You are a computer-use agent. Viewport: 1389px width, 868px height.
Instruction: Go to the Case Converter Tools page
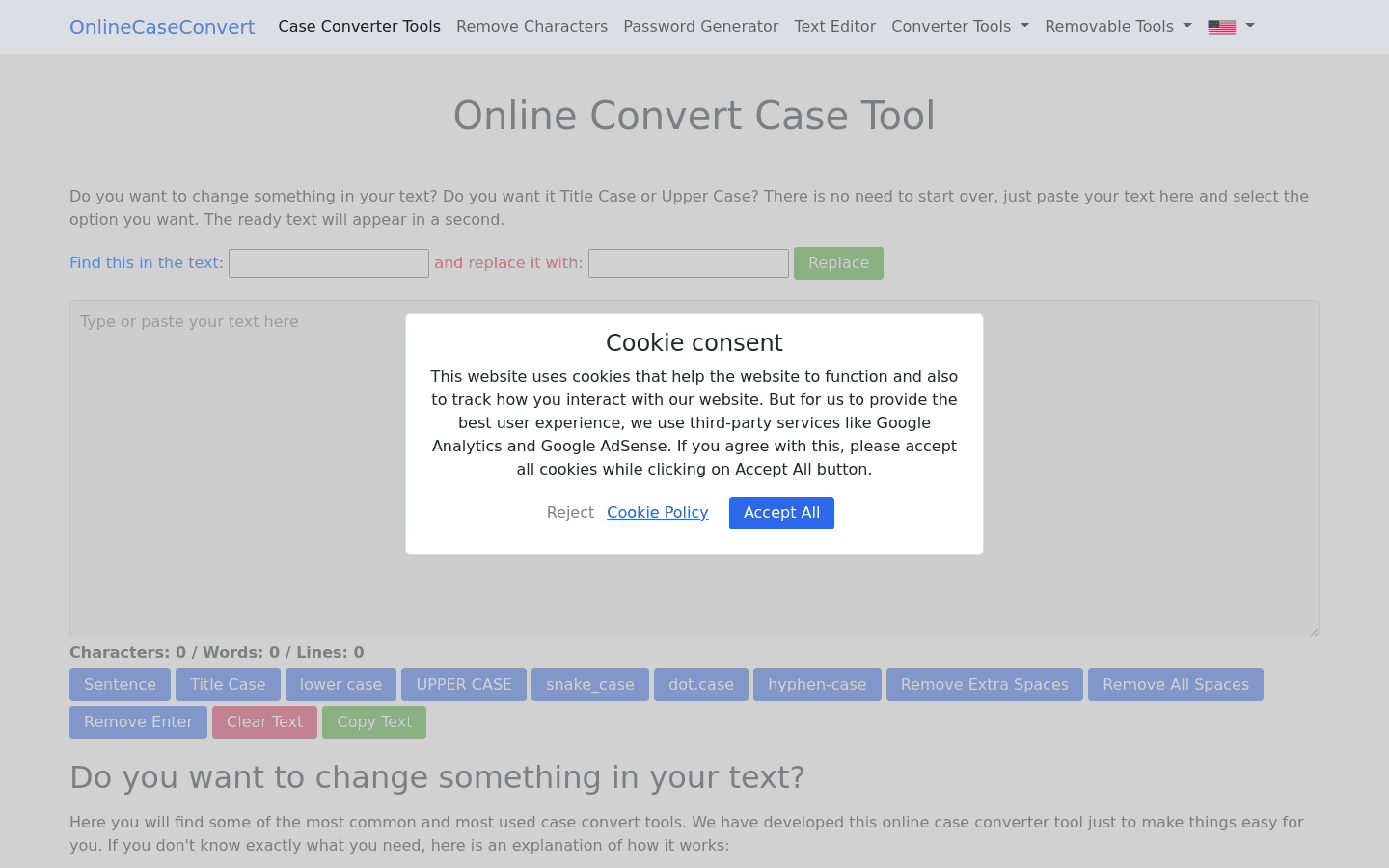359,26
